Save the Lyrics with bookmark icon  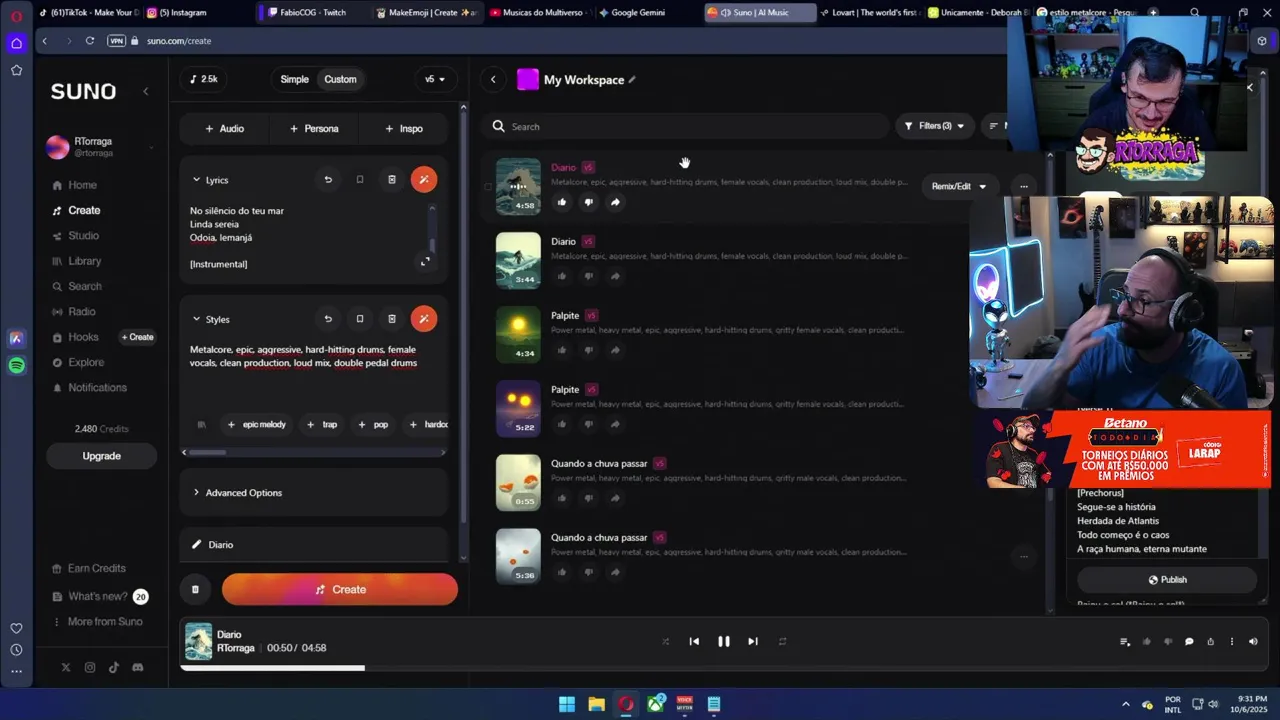[360, 180]
